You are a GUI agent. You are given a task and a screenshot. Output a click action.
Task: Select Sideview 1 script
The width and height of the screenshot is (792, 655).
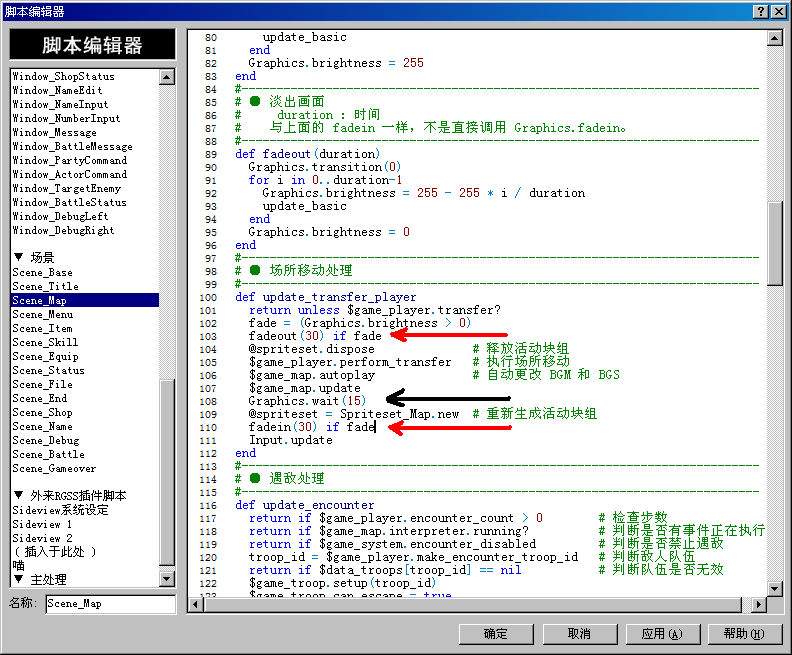pos(42,525)
